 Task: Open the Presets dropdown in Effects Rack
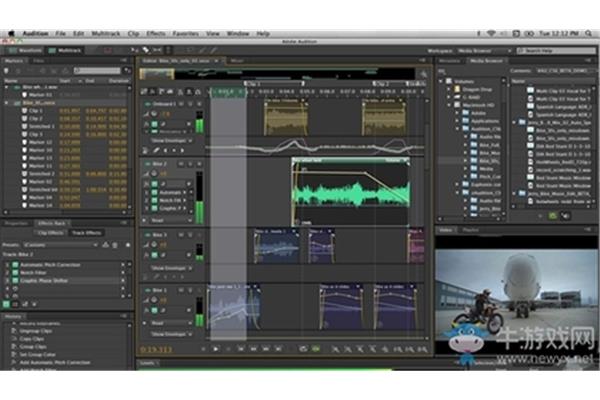pos(60,245)
